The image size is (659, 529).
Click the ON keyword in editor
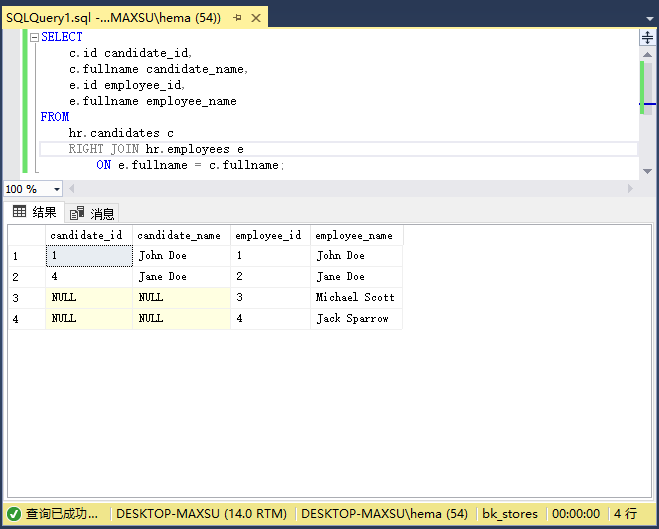[x=103, y=165]
